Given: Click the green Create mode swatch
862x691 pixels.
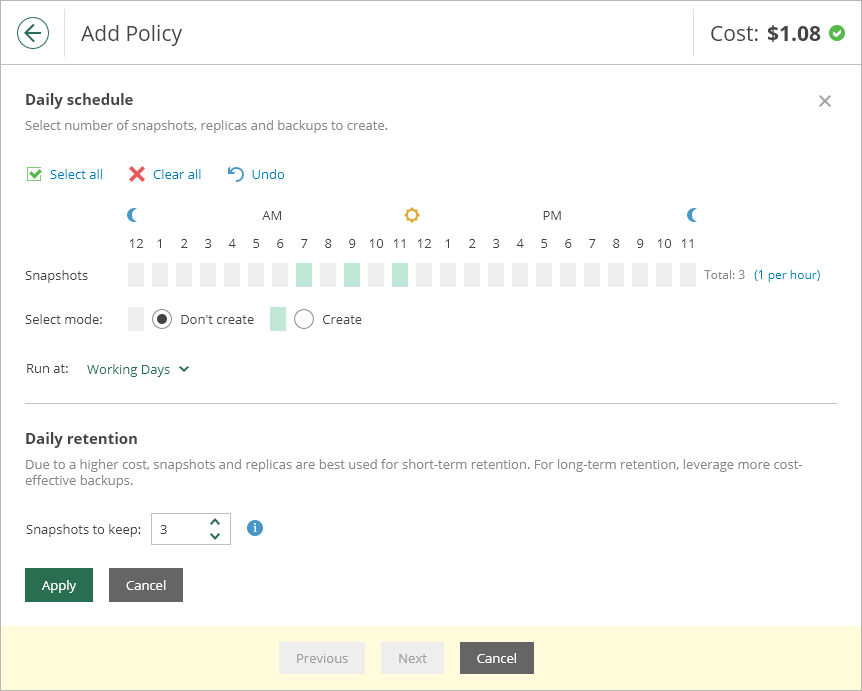Looking at the screenshot, I should (x=278, y=319).
